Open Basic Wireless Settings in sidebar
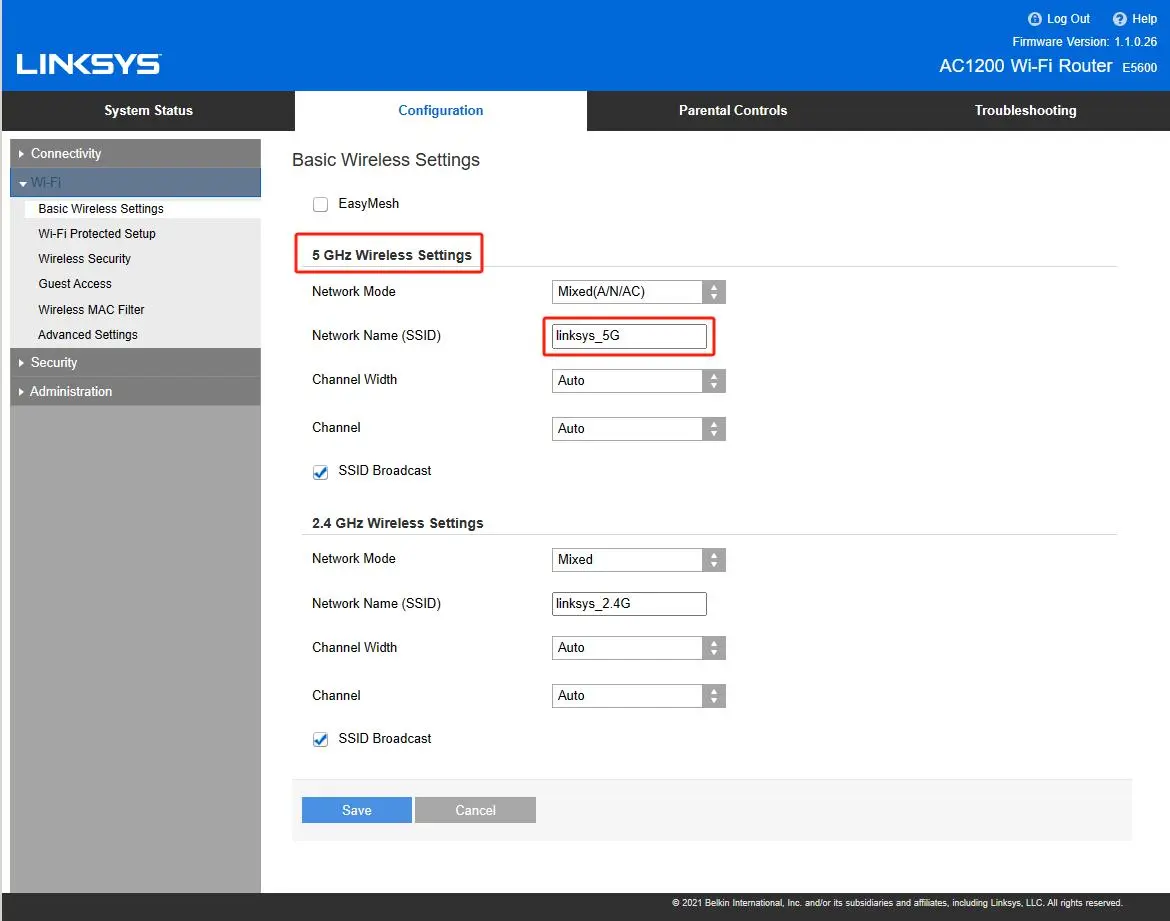Screen dimensions: 1170x921 click(x=101, y=209)
